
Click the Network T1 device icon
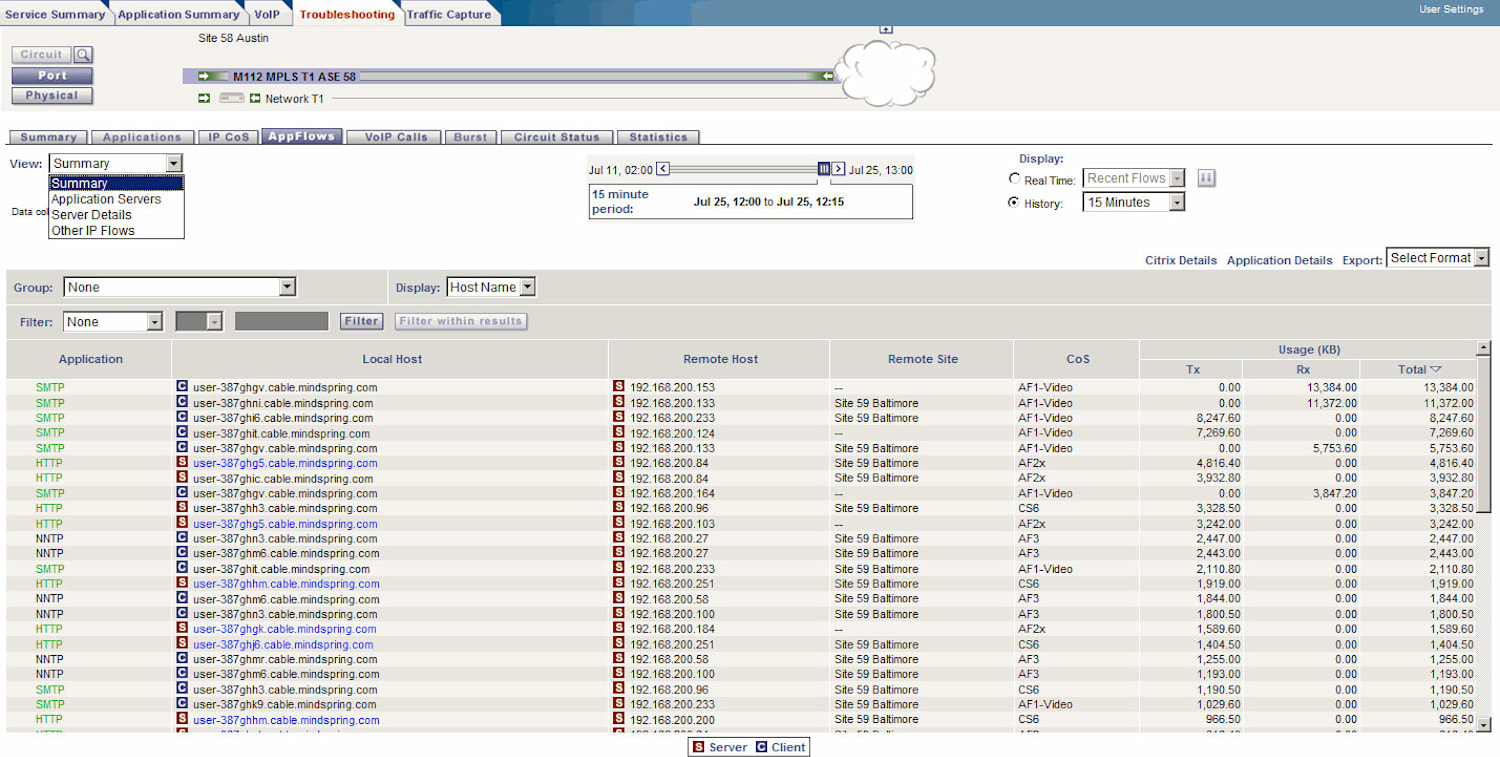232,98
